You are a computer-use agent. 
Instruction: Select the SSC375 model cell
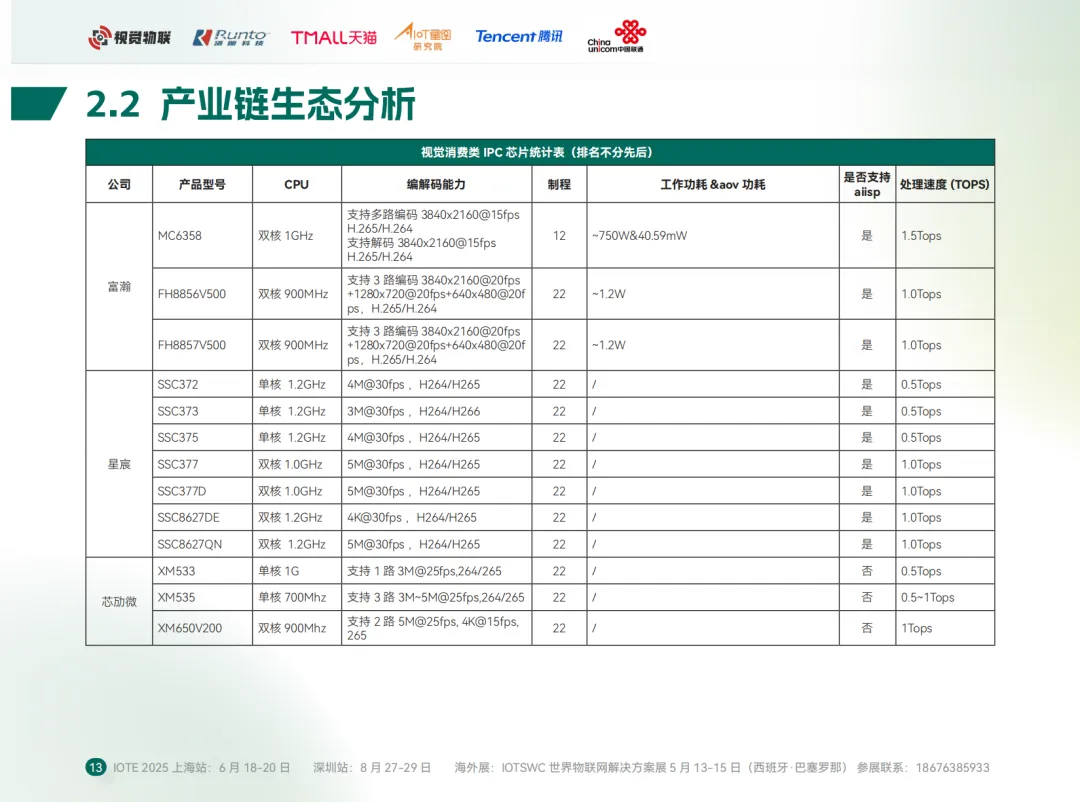pyautogui.click(x=202, y=438)
